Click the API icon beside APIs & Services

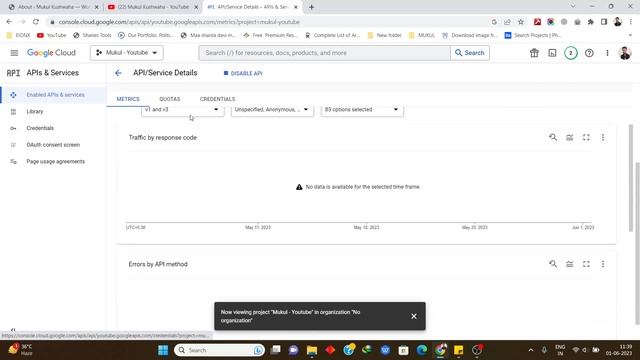coord(13,73)
